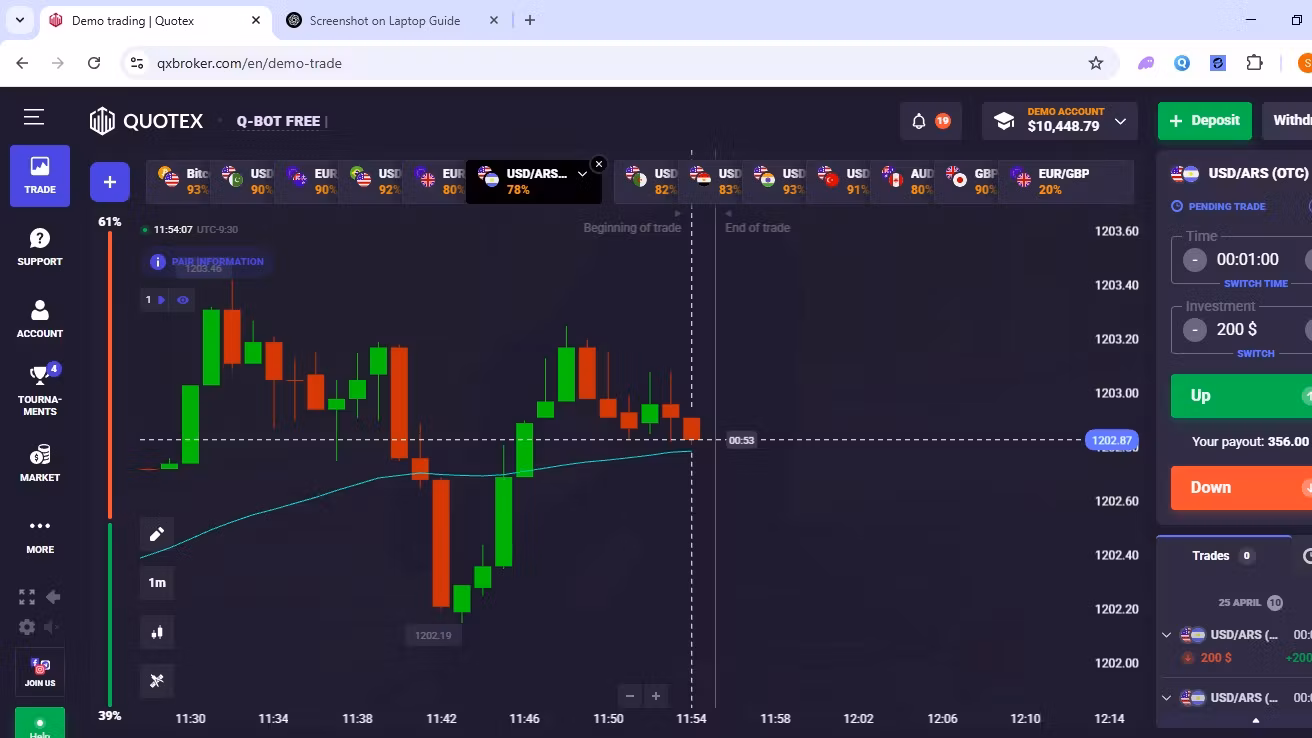Open settings via the gear icon
The image size is (1312, 738).
(26, 628)
